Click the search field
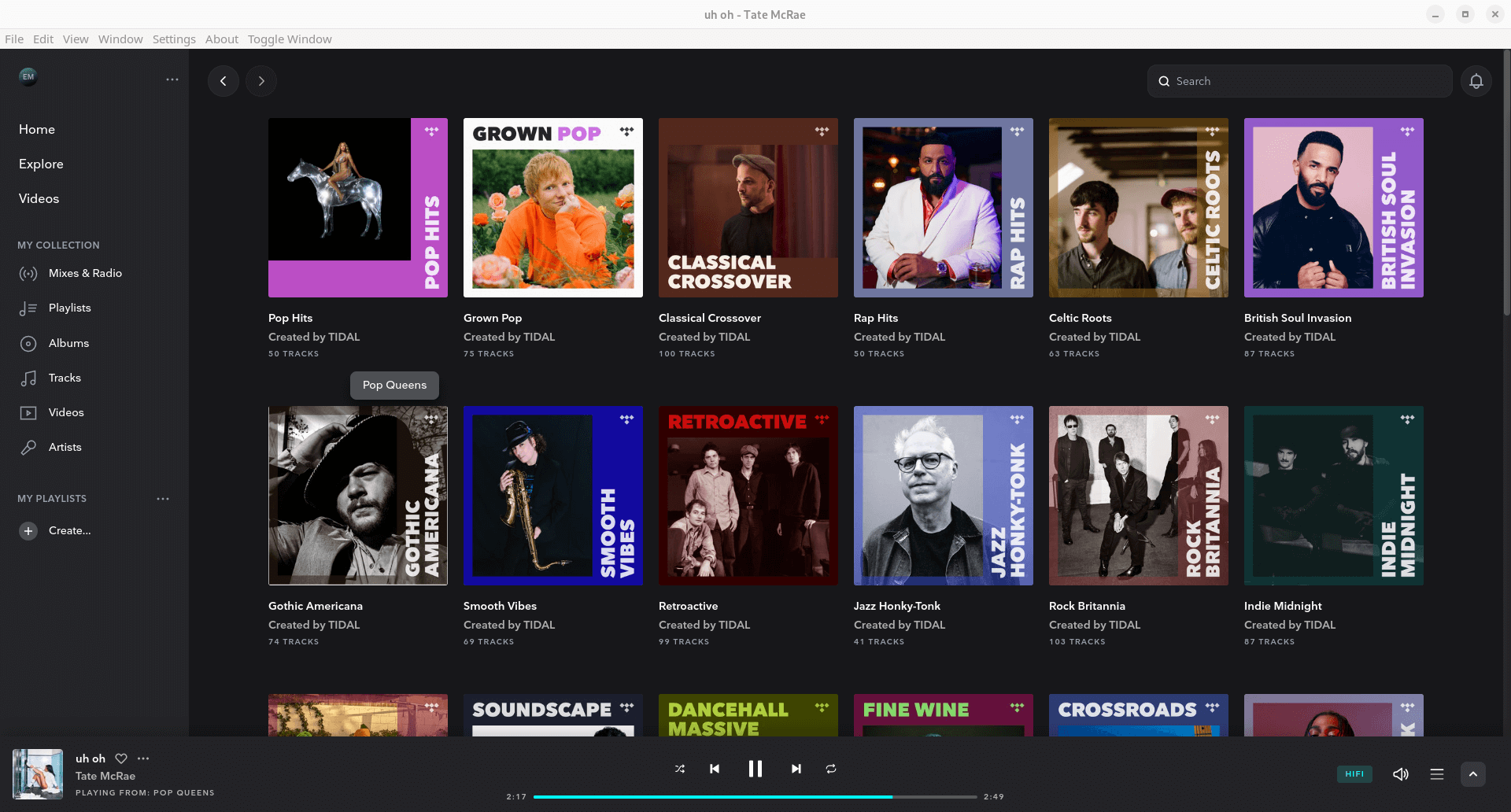 coord(1300,81)
